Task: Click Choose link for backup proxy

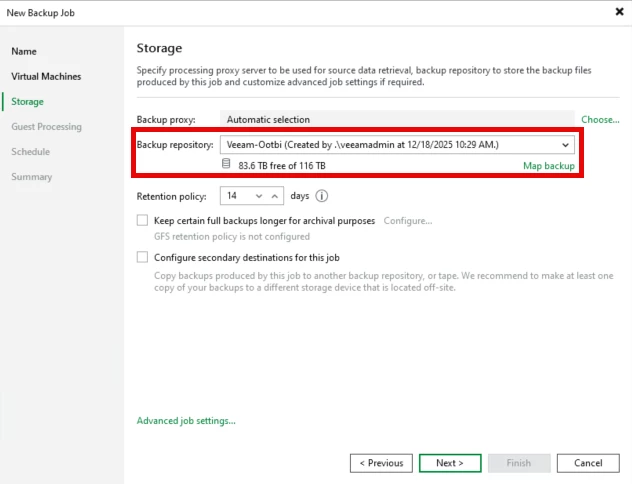Action: [600, 119]
